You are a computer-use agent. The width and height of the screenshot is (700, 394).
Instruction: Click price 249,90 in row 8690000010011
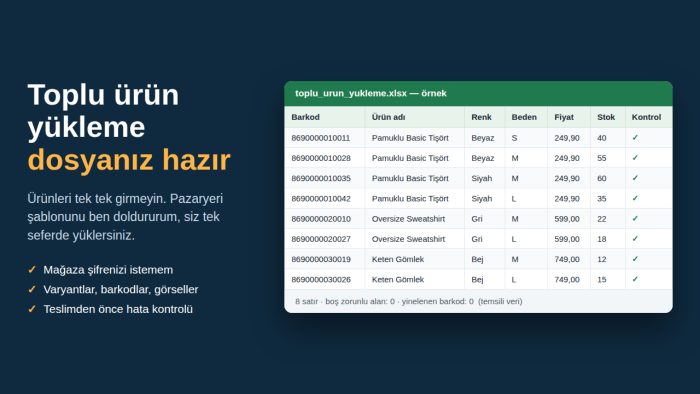(567, 138)
